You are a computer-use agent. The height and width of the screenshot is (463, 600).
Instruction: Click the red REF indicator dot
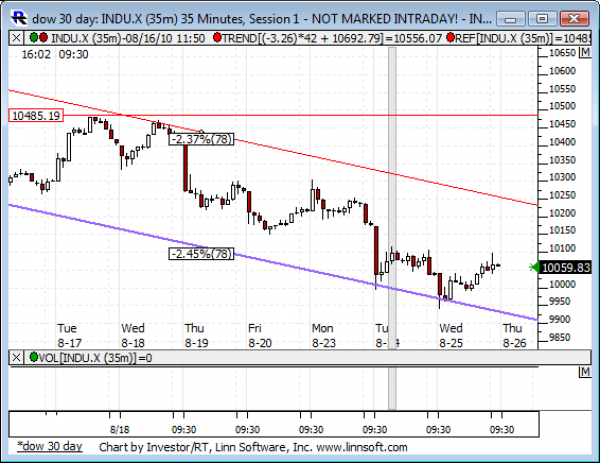tap(450, 37)
